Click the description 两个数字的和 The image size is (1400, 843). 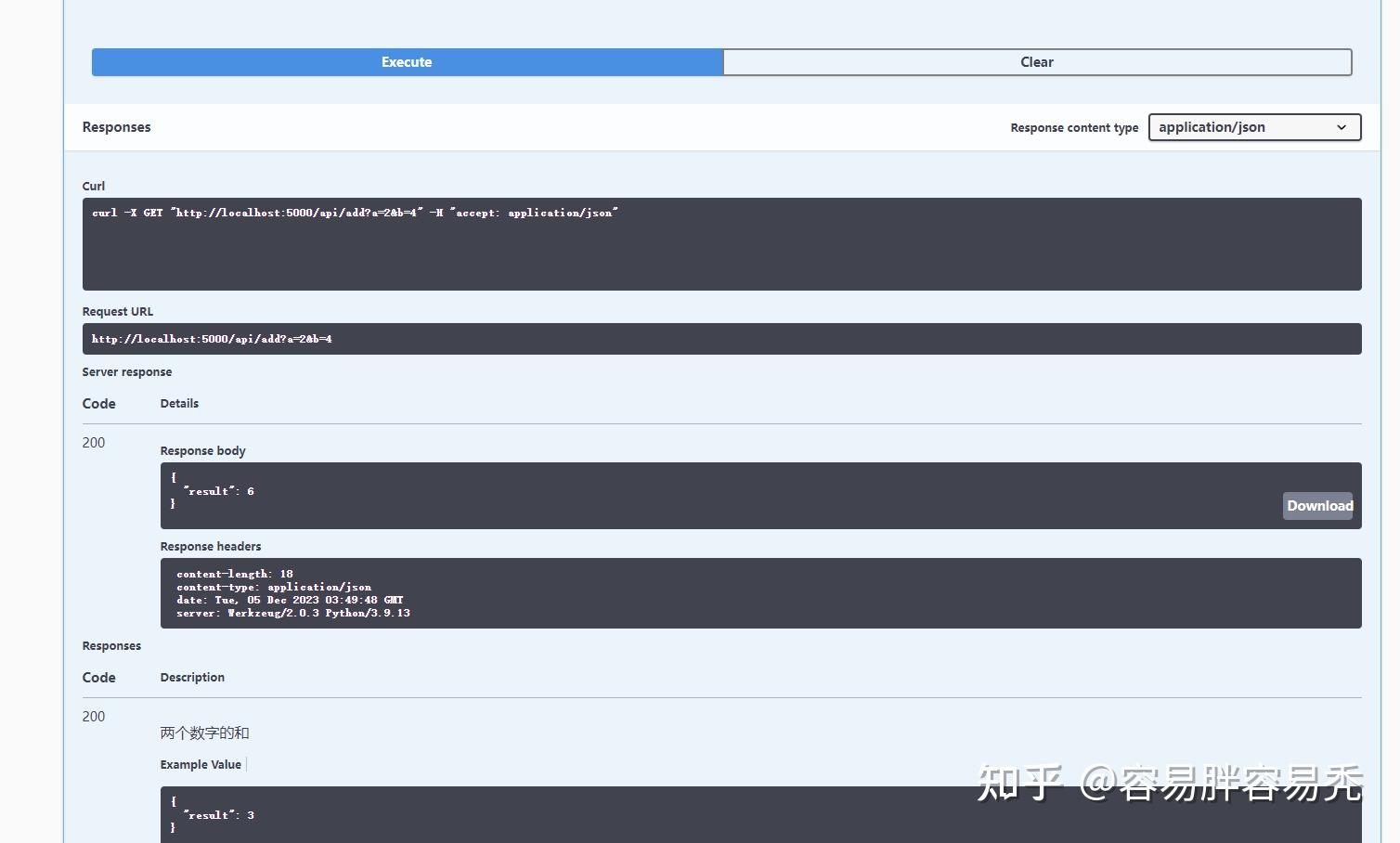[205, 733]
